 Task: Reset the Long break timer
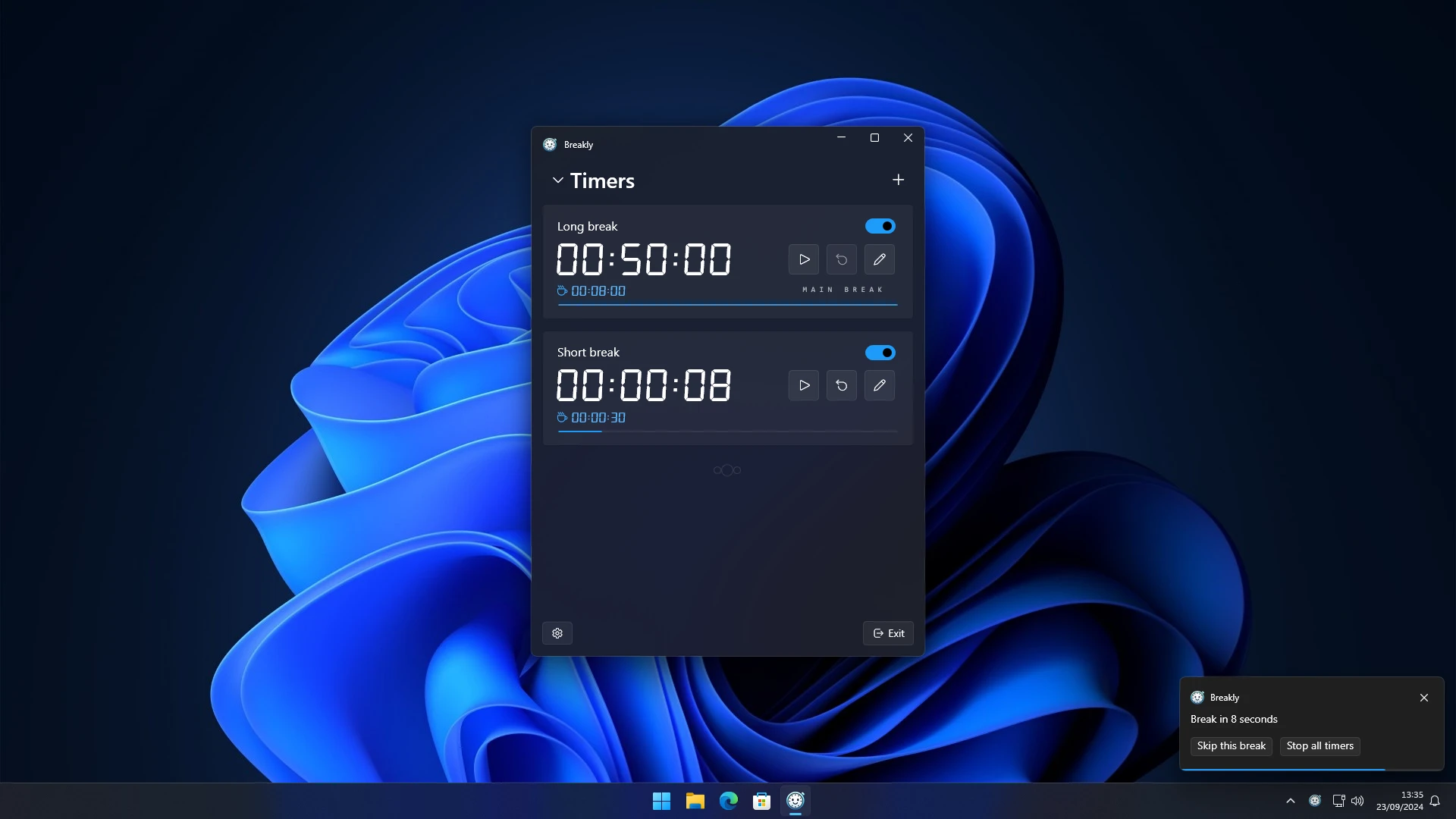[x=842, y=259]
